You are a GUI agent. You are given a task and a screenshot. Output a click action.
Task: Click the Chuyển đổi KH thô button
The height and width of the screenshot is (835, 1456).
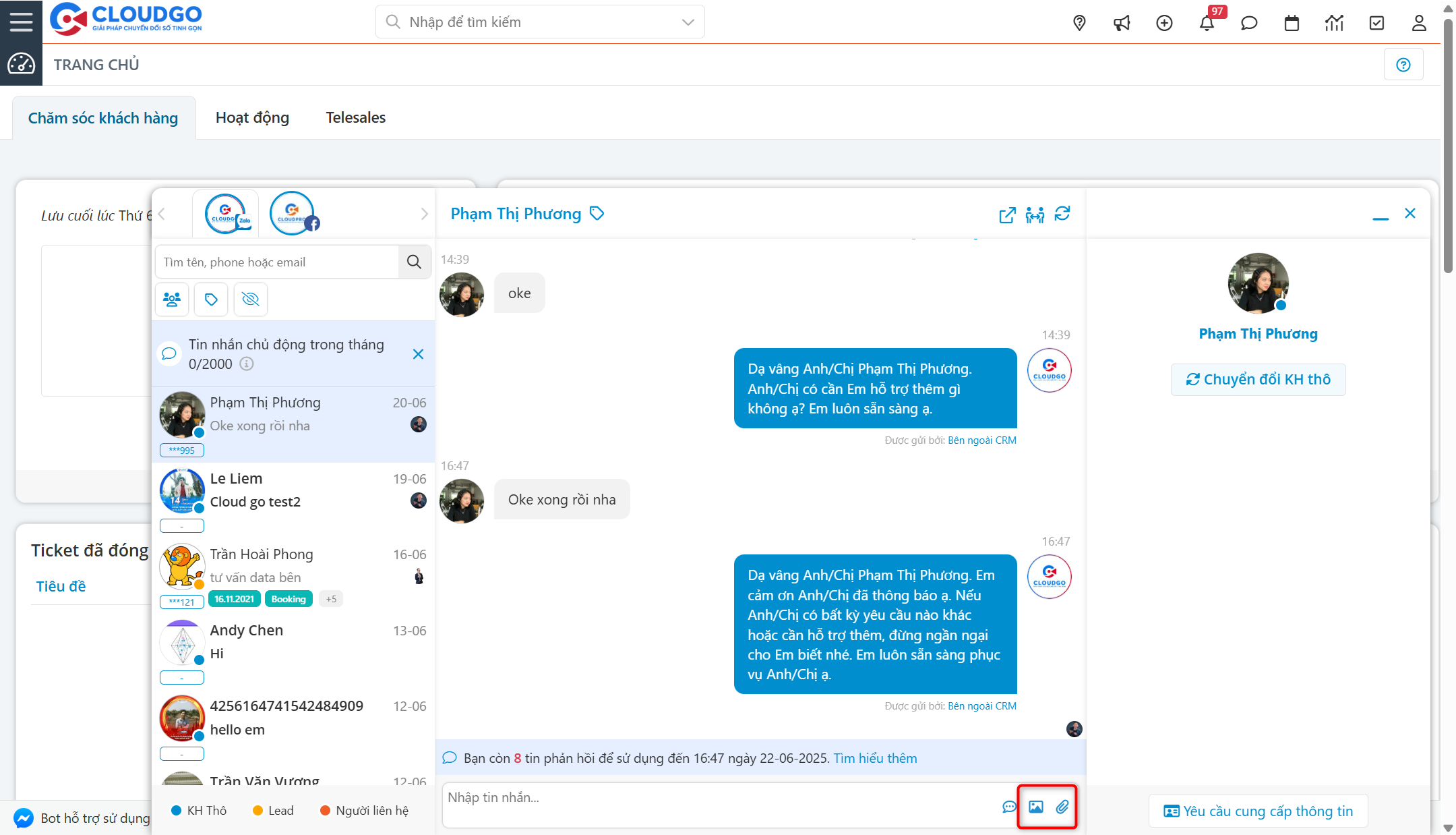pos(1258,379)
